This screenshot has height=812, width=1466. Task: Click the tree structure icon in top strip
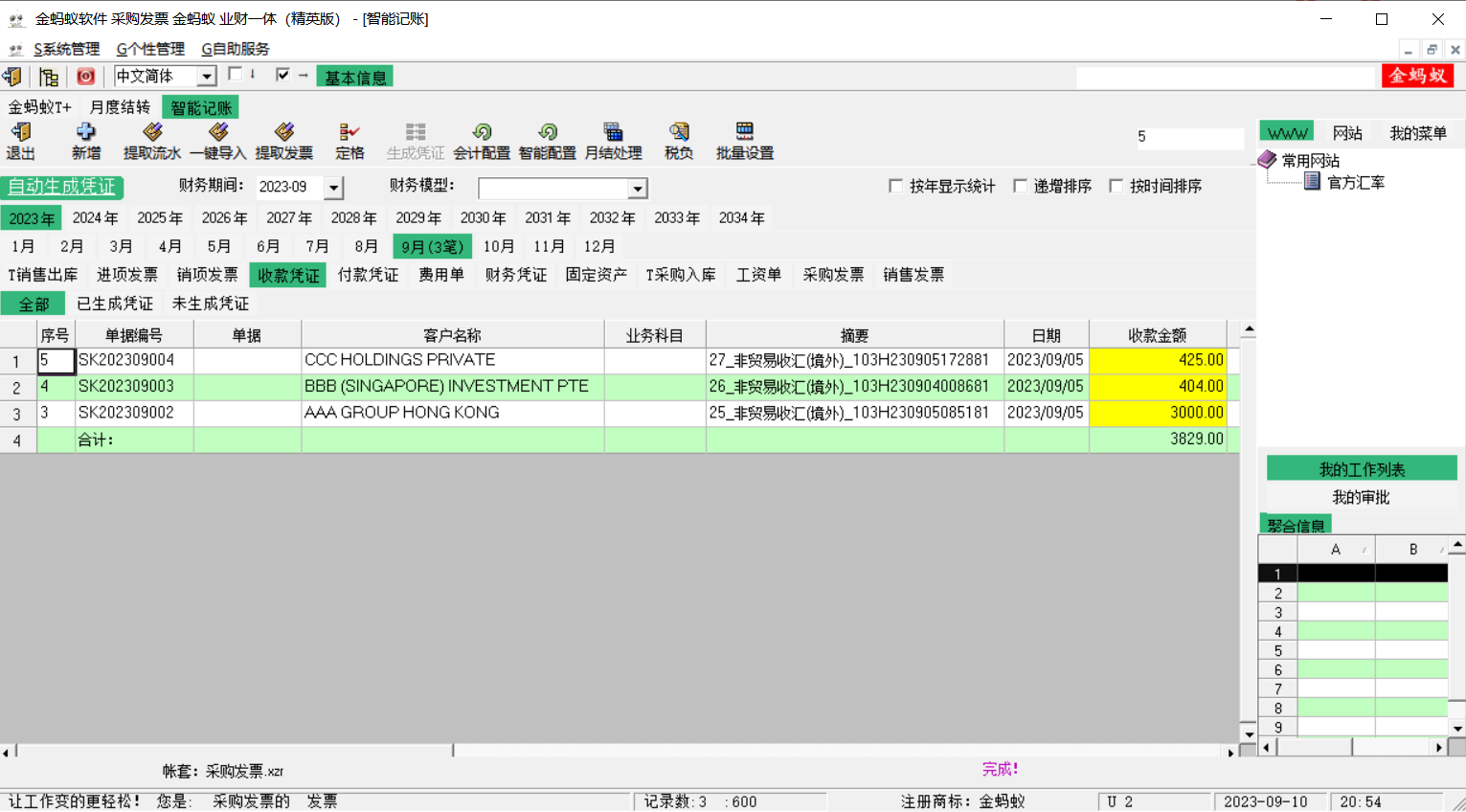pyautogui.click(x=49, y=77)
